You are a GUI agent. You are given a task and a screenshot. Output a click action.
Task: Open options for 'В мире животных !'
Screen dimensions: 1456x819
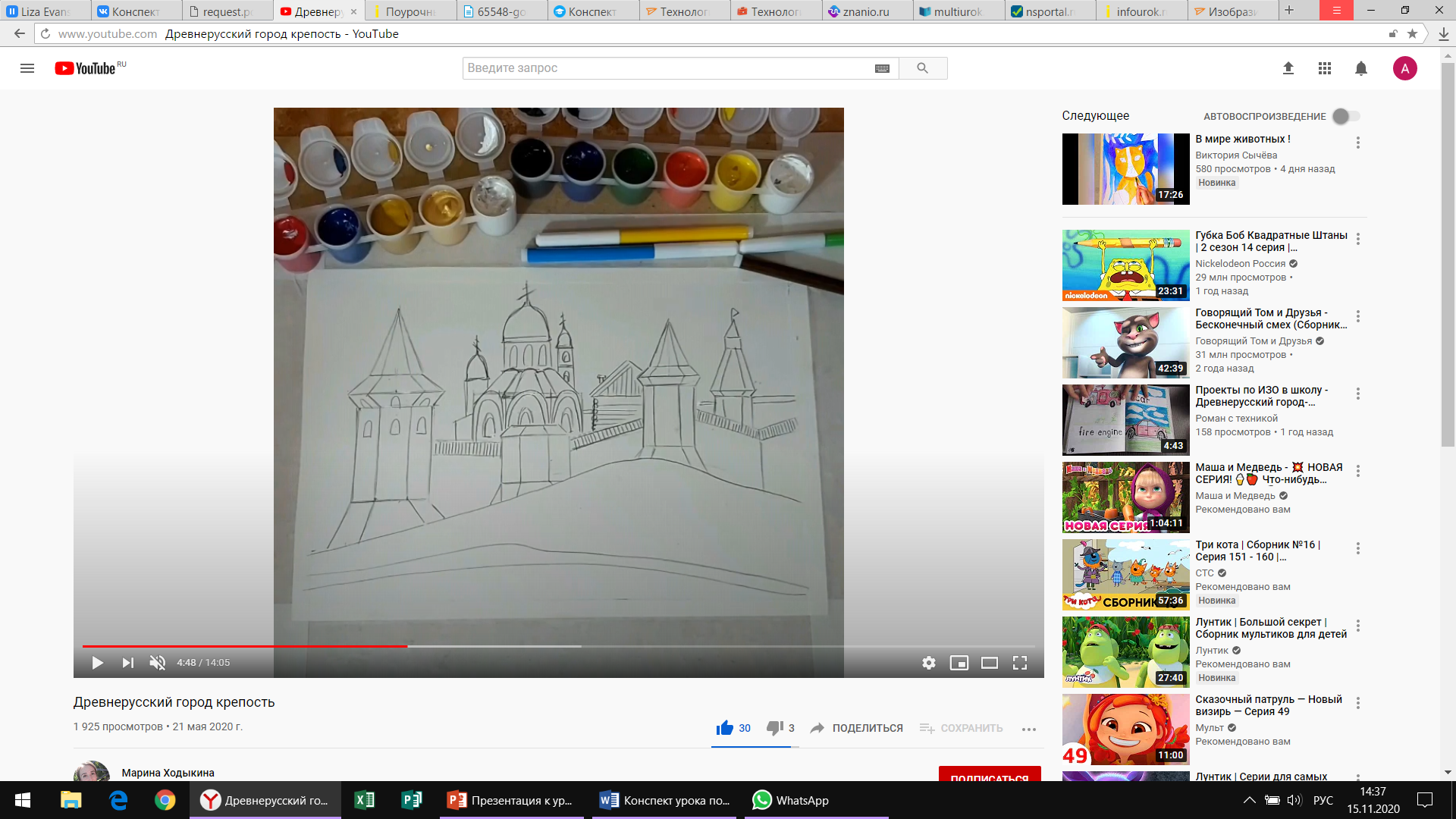1357,143
